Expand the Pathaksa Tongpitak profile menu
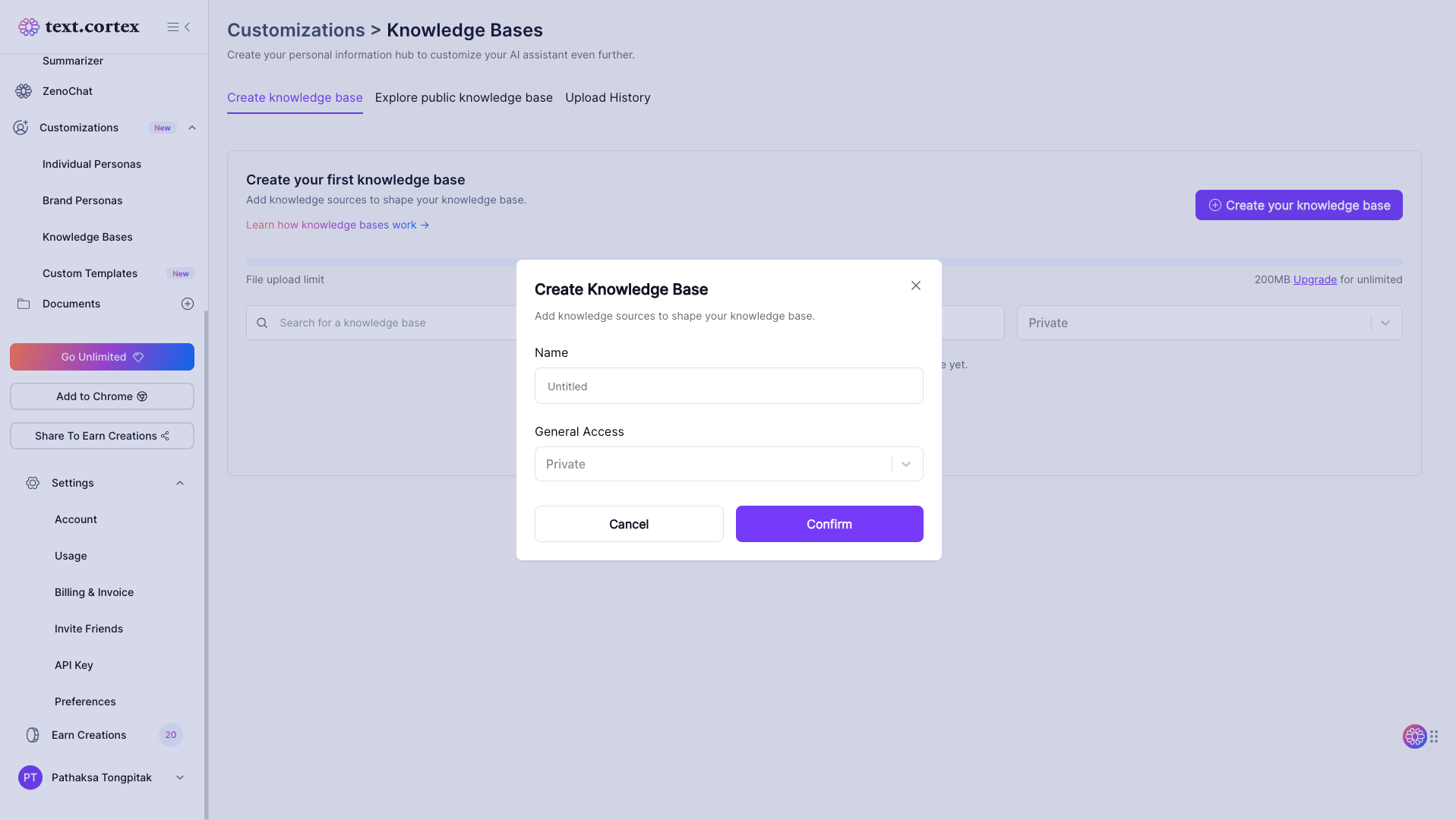1456x820 pixels. pyautogui.click(x=179, y=777)
